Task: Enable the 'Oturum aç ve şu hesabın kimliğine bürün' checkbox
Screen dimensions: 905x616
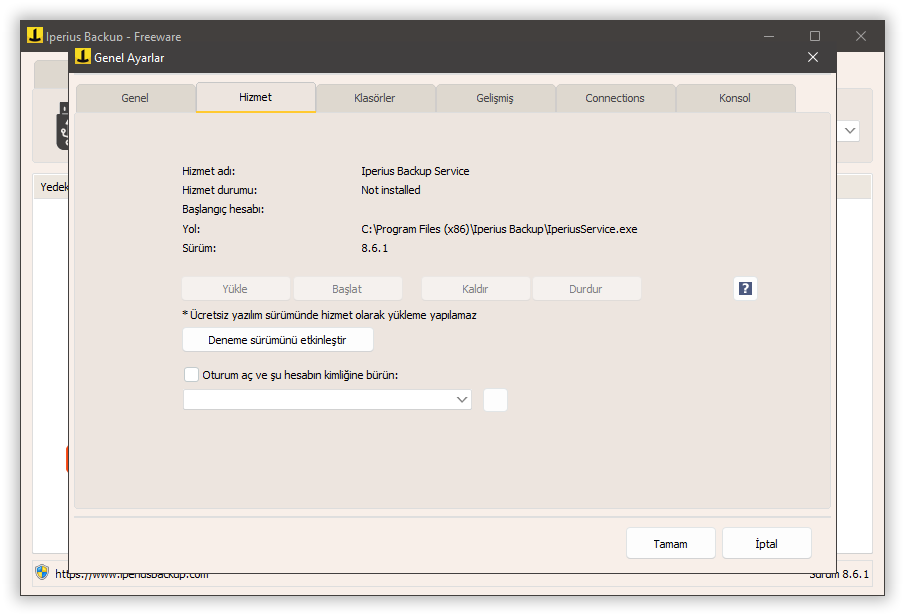Action: click(191, 375)
